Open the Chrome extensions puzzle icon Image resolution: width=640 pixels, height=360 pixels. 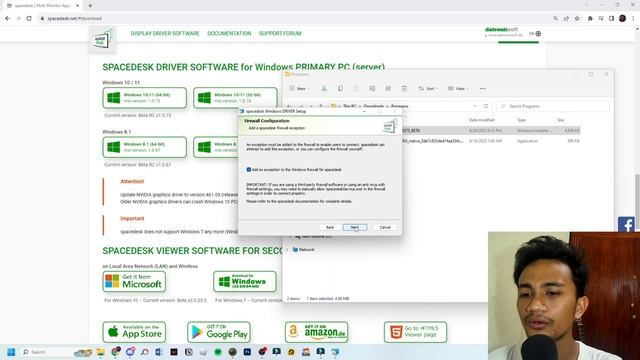pyautogui.click(x=590, y=18)
